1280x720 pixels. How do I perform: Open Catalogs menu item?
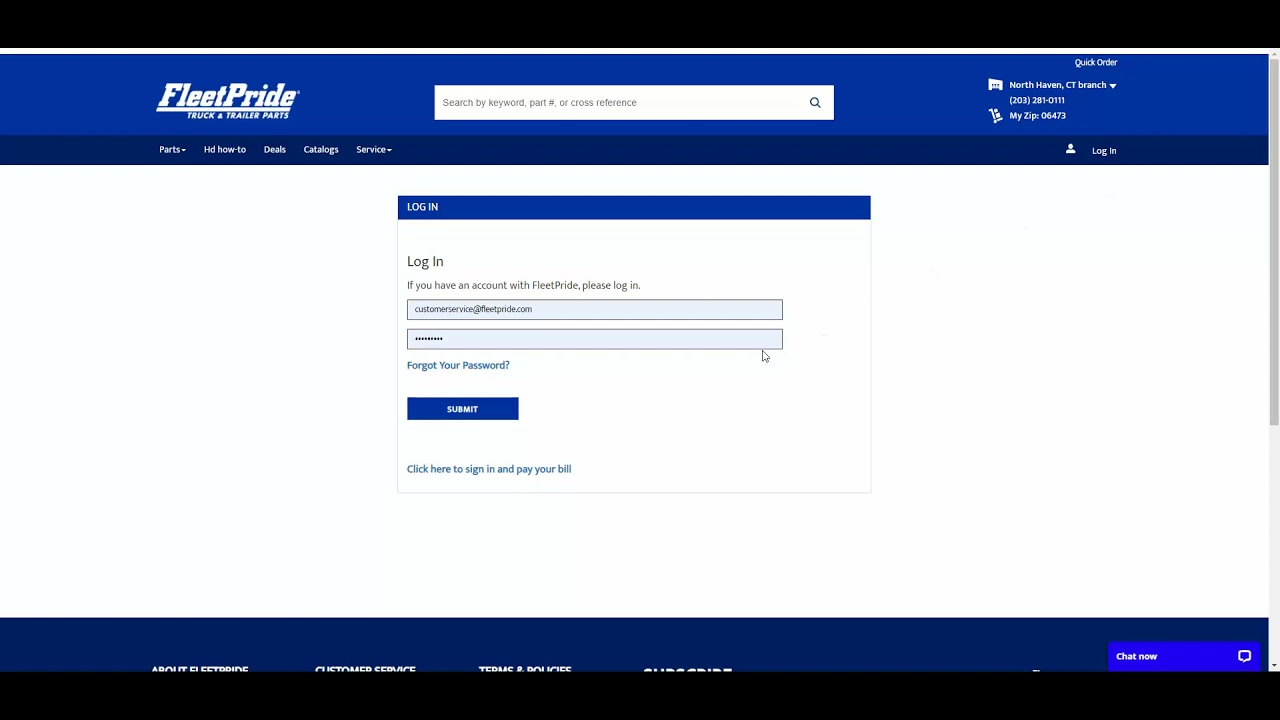pos(321,150)
